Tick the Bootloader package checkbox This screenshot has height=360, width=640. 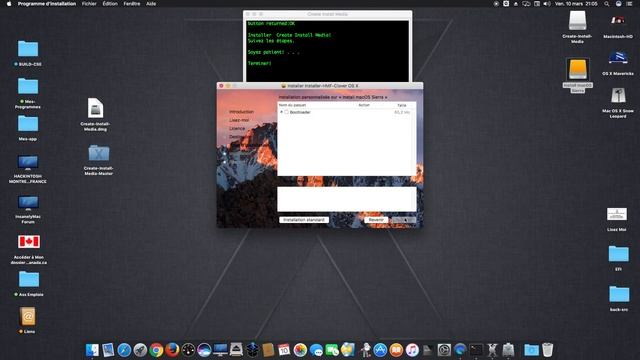[x=287, y=112]
